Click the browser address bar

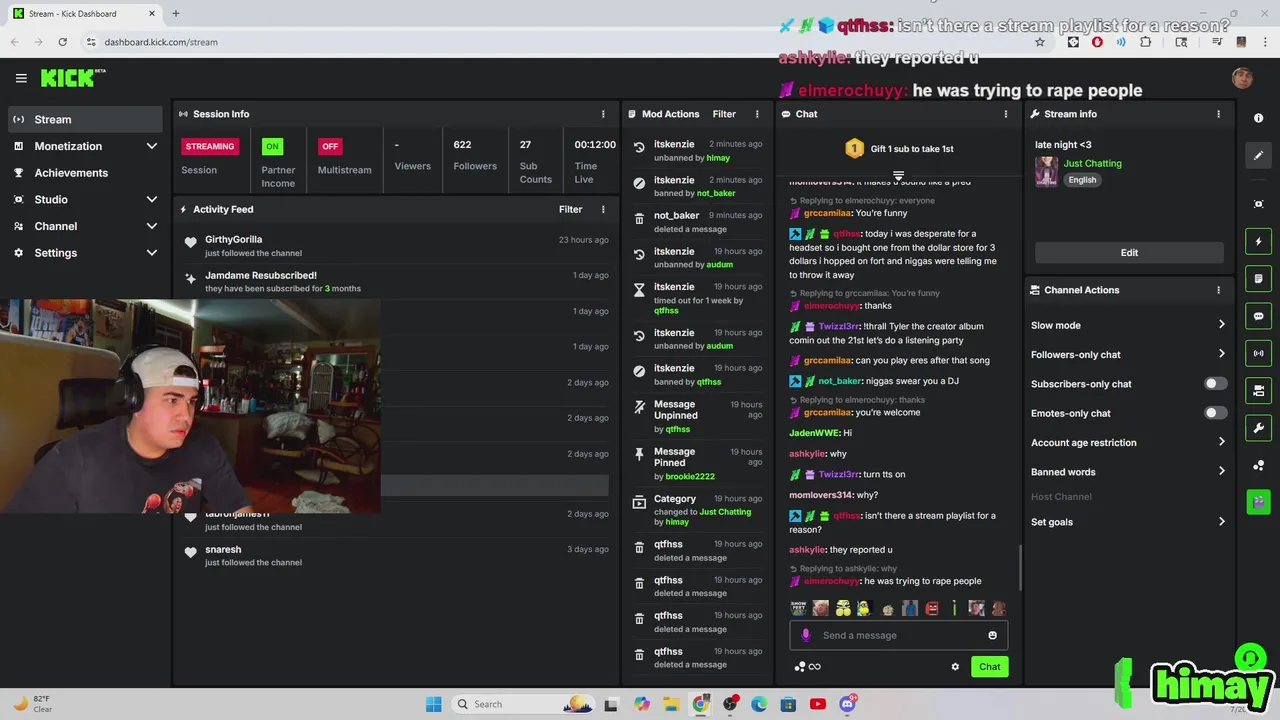tap(560, 42)
